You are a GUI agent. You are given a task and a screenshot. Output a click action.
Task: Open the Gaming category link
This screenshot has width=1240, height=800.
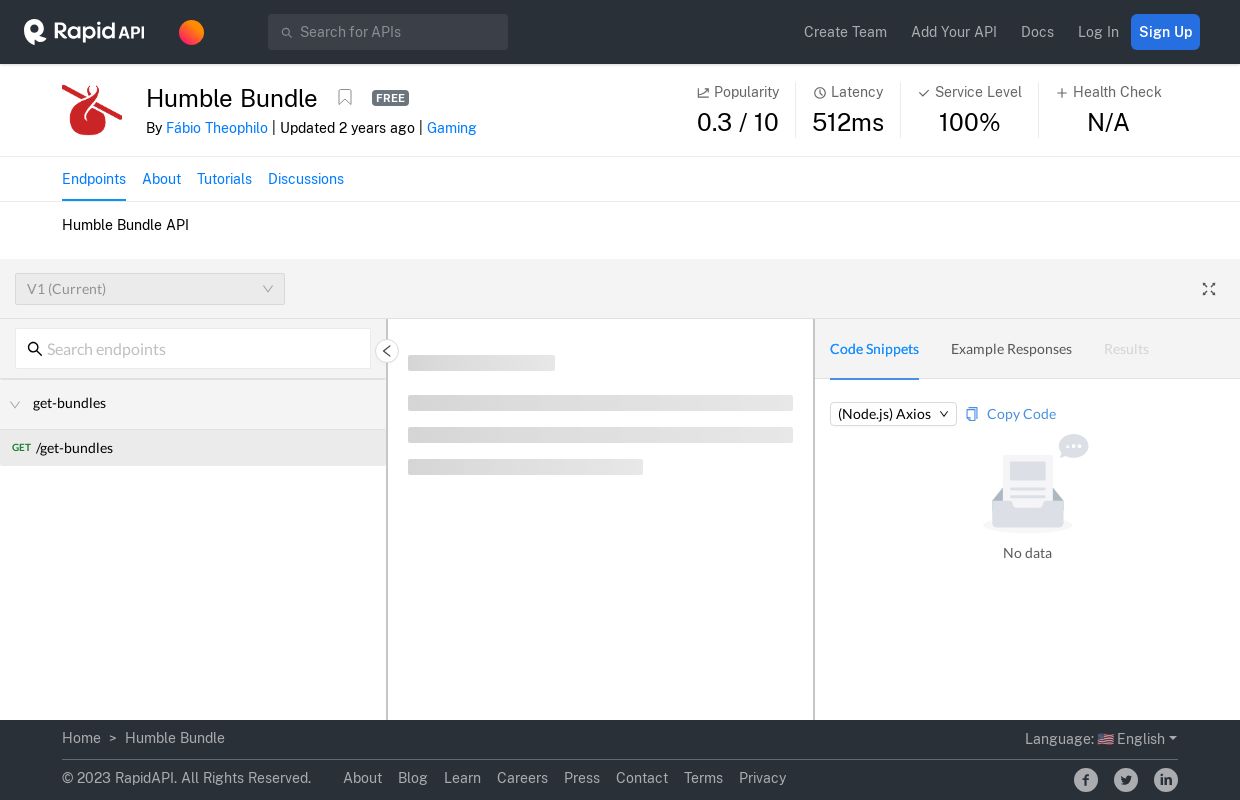(451, 128)
